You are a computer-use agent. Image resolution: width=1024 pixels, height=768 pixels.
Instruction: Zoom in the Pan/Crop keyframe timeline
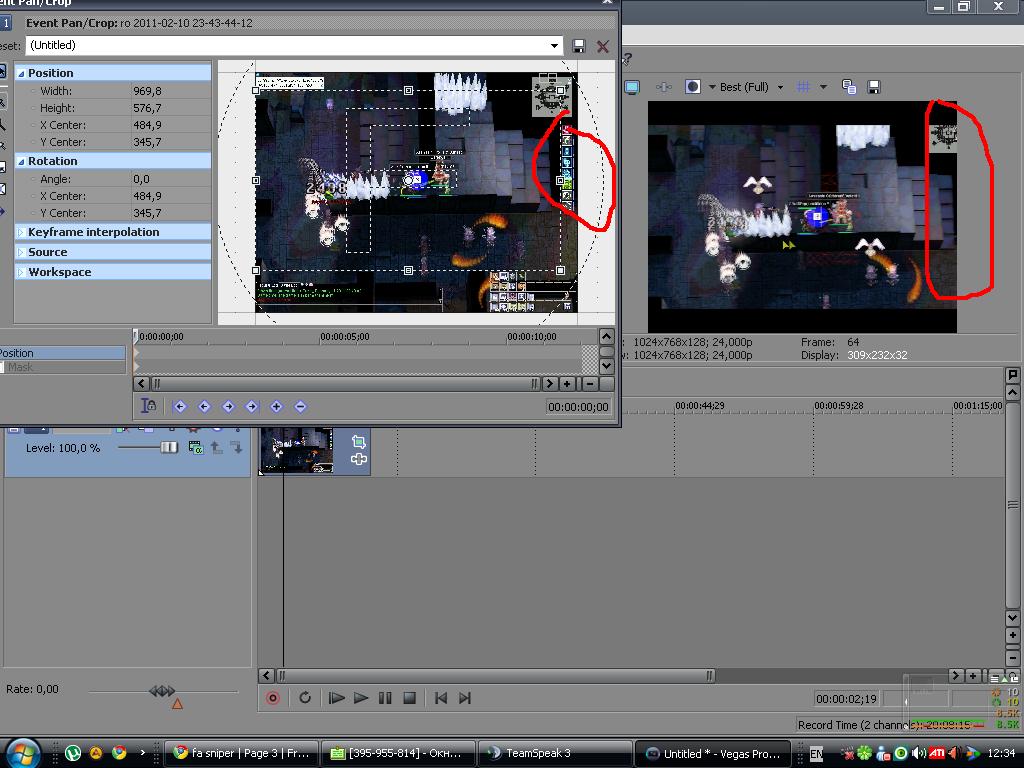pos(567,384)
